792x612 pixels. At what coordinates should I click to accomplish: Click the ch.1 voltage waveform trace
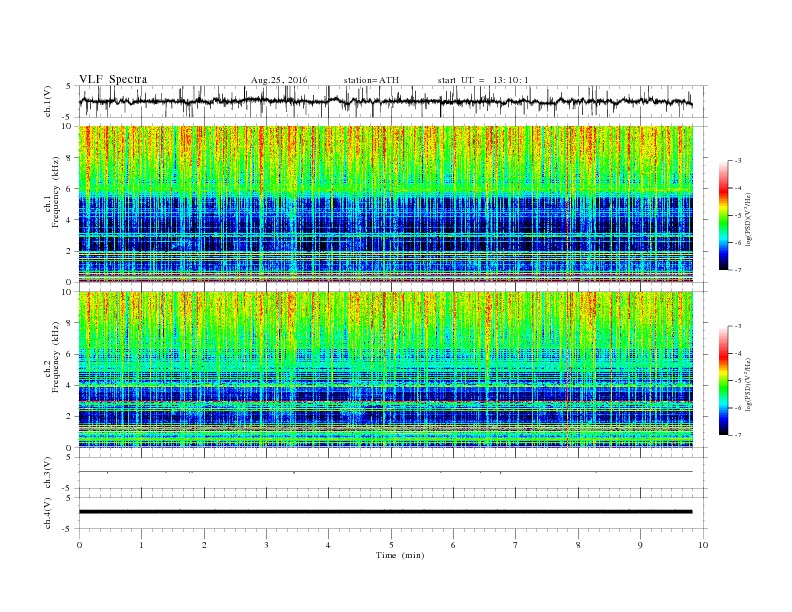click(x=386, y=101)
